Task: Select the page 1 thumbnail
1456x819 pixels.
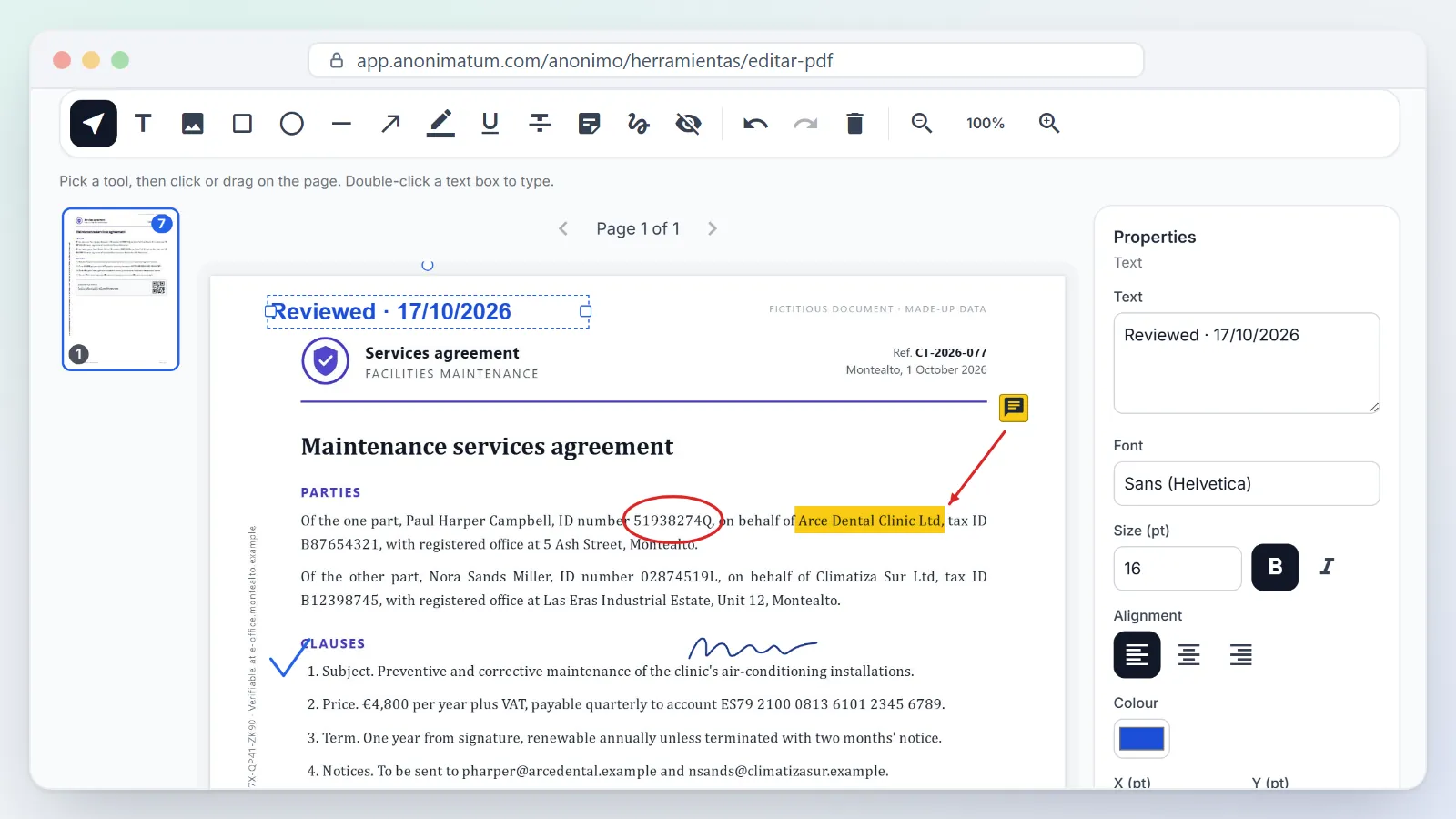Action: [x=121, y=289]
